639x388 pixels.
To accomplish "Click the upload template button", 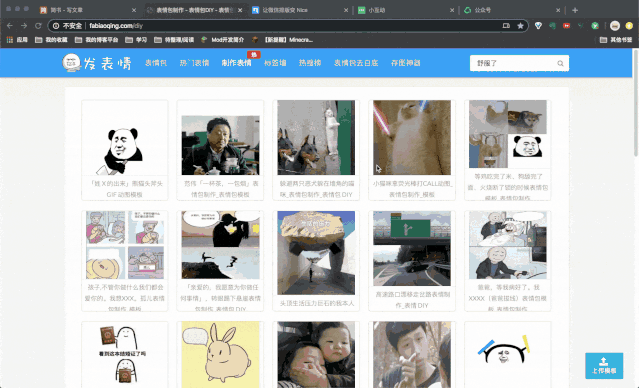I will (x=604, y=366).
